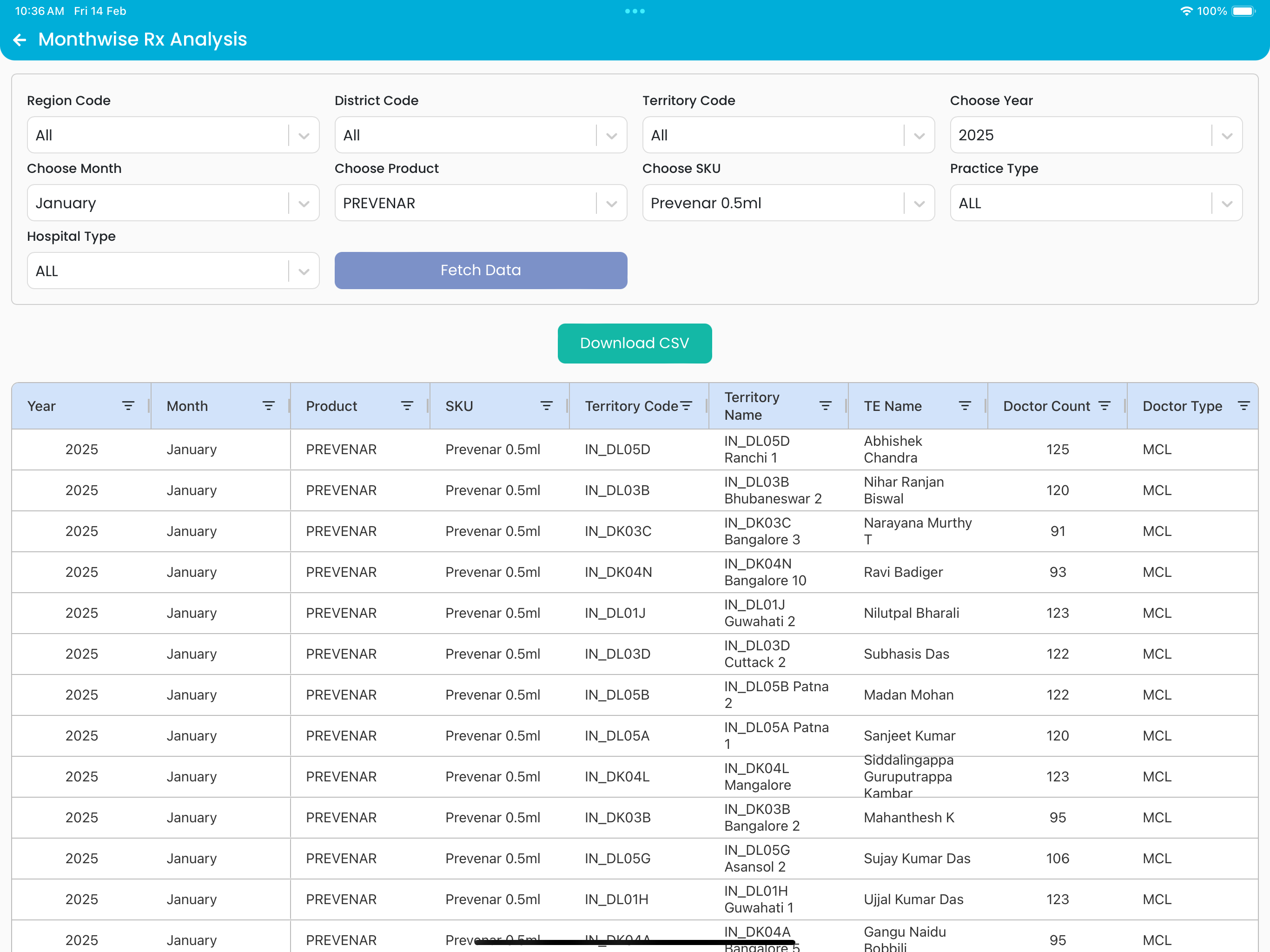Open the Doctor Count column filter icon

point(1104,406)
